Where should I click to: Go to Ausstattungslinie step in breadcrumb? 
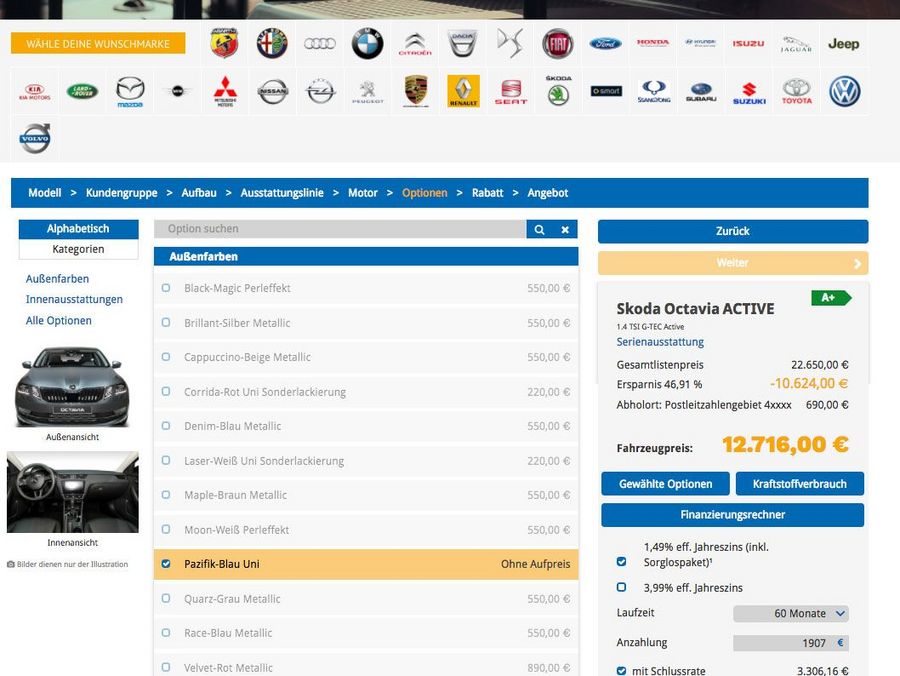tap(282, 193)
